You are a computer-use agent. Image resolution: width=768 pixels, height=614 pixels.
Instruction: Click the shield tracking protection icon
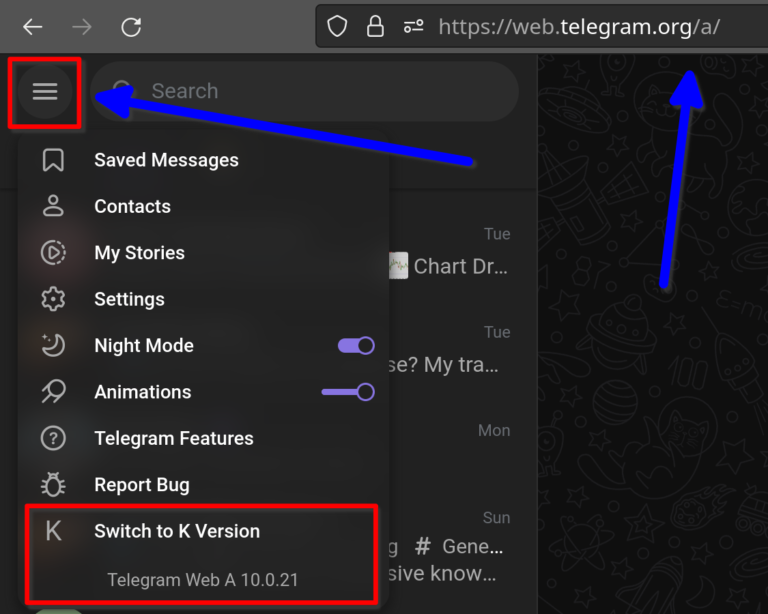coord(338,27)
